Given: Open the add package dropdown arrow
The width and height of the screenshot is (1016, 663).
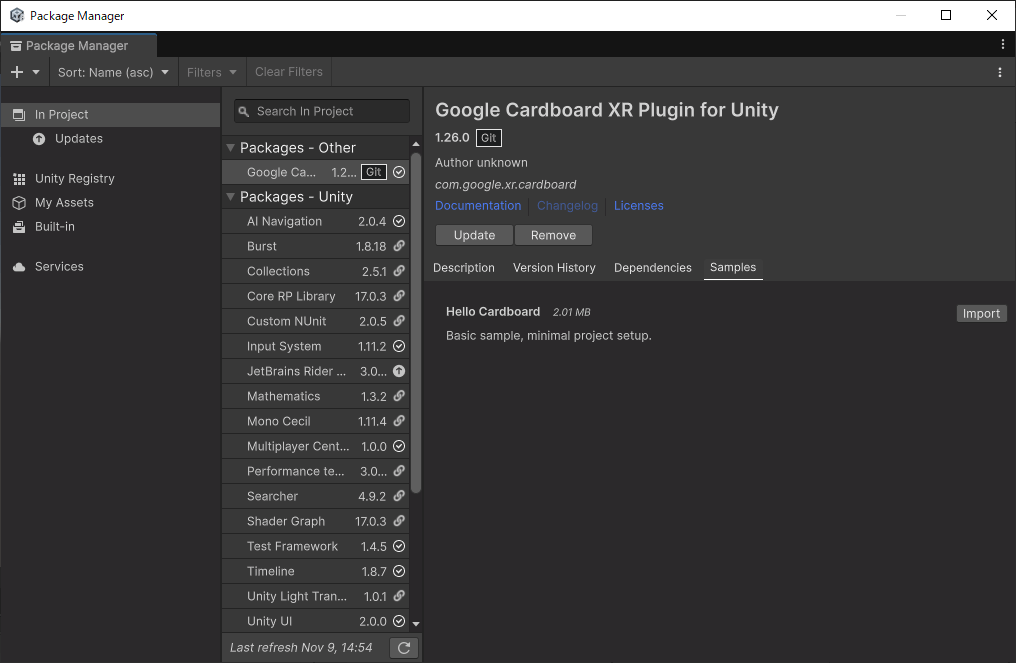Looking at the screenshot, I should tap(36, 72).
